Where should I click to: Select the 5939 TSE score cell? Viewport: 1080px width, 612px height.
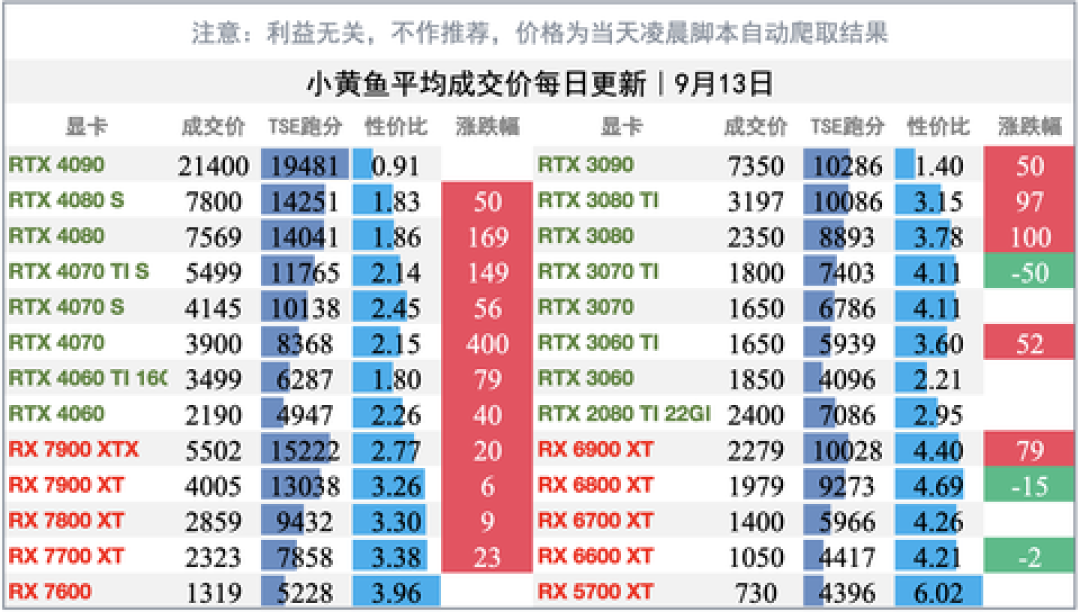(x=847, y=344)
